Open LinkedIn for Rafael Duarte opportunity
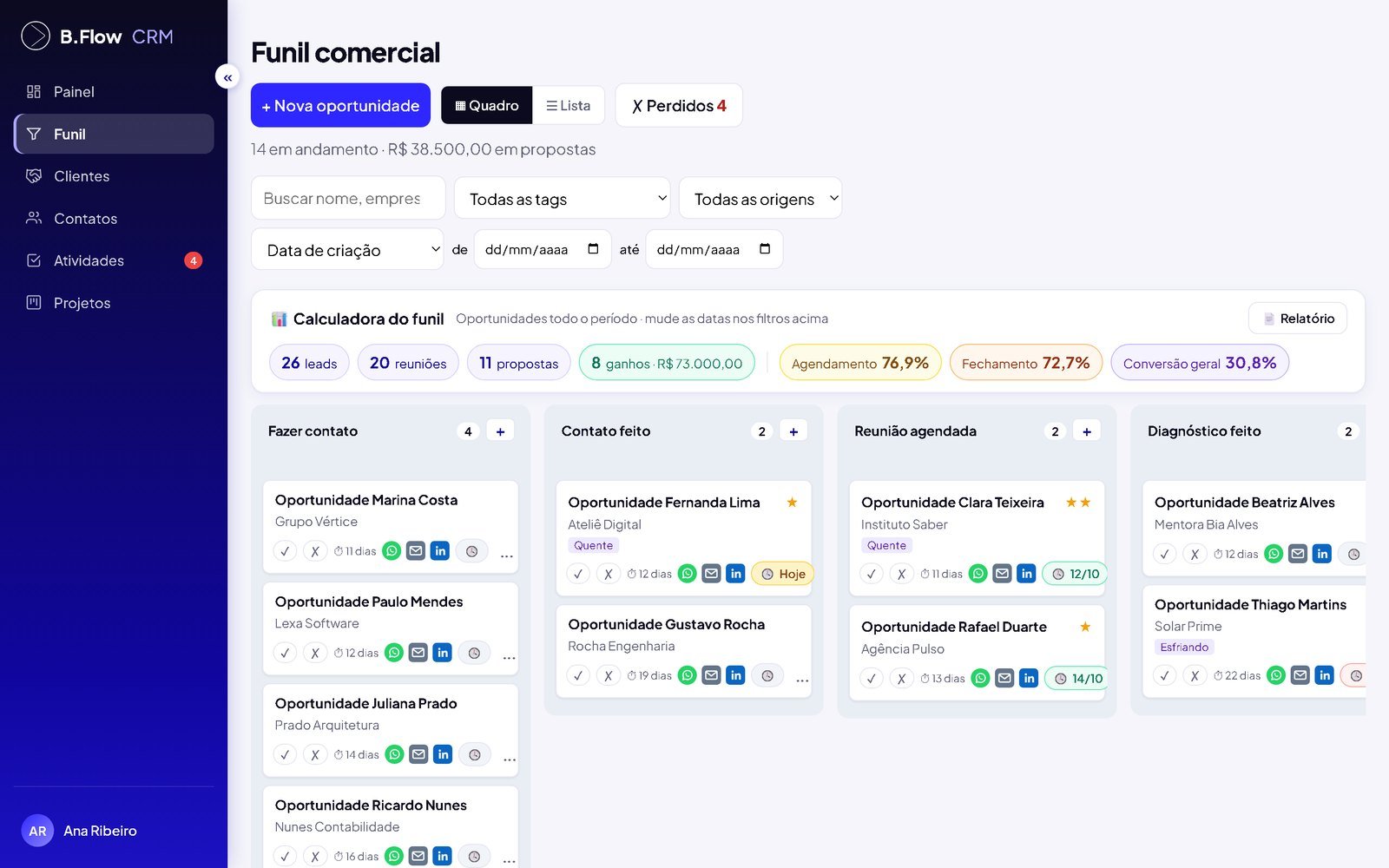1389x868 pixels. tap(1029, 679)
